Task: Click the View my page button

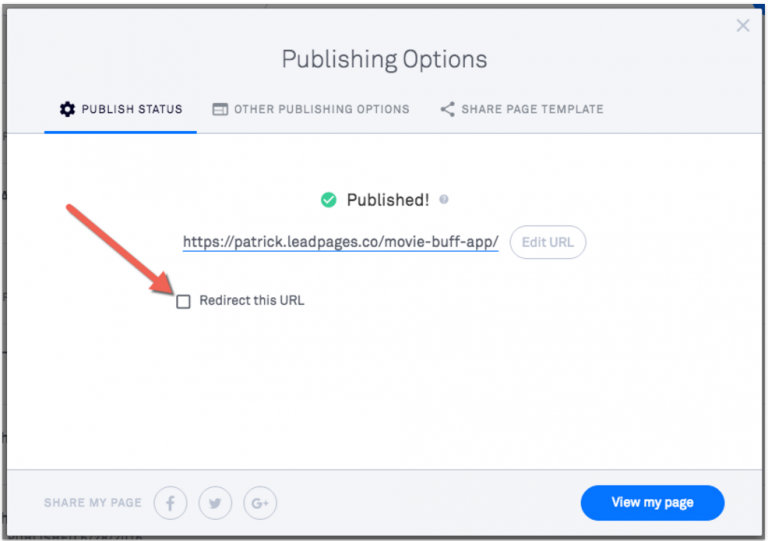Action: (652, 503)
